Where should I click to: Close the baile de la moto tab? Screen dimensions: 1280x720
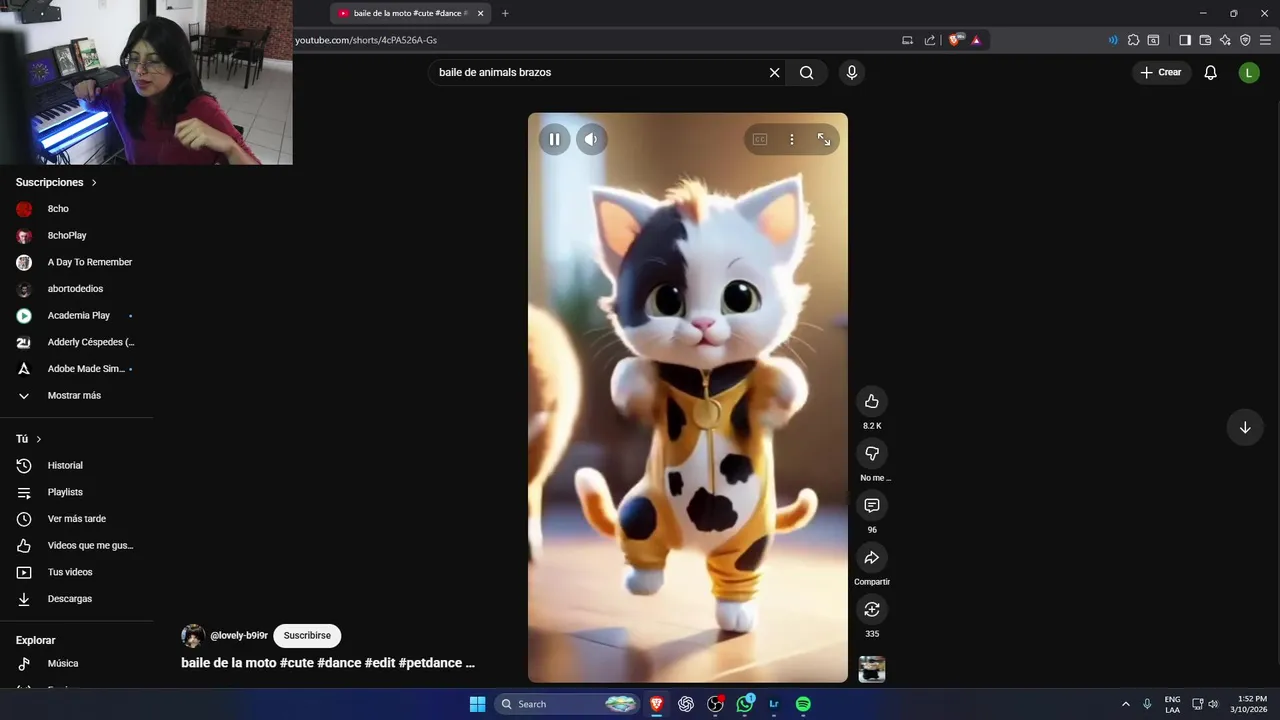click(480, 13)
